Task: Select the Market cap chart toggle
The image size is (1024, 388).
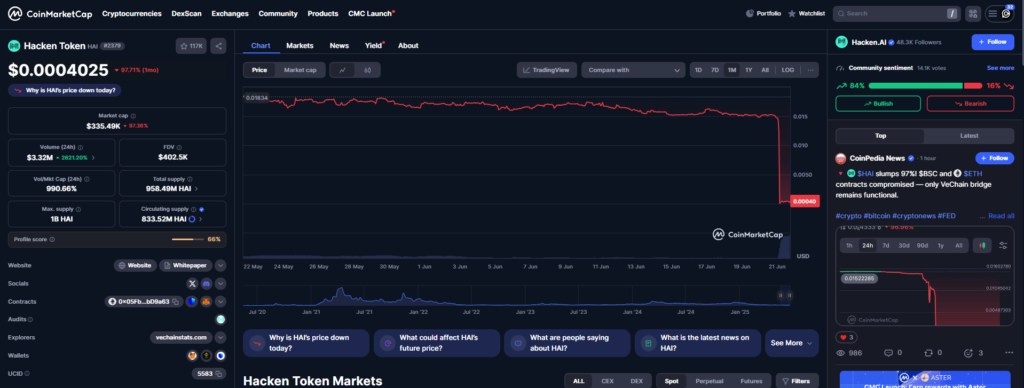Action: [x=300, y=70]
